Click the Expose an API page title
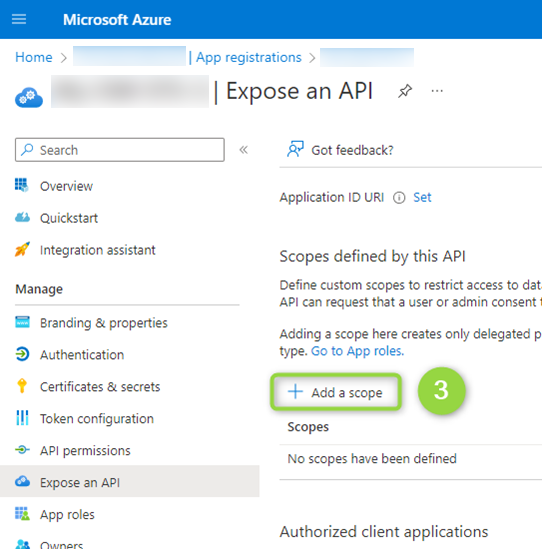Screen dimensions: 542x549 click(299, 91)
